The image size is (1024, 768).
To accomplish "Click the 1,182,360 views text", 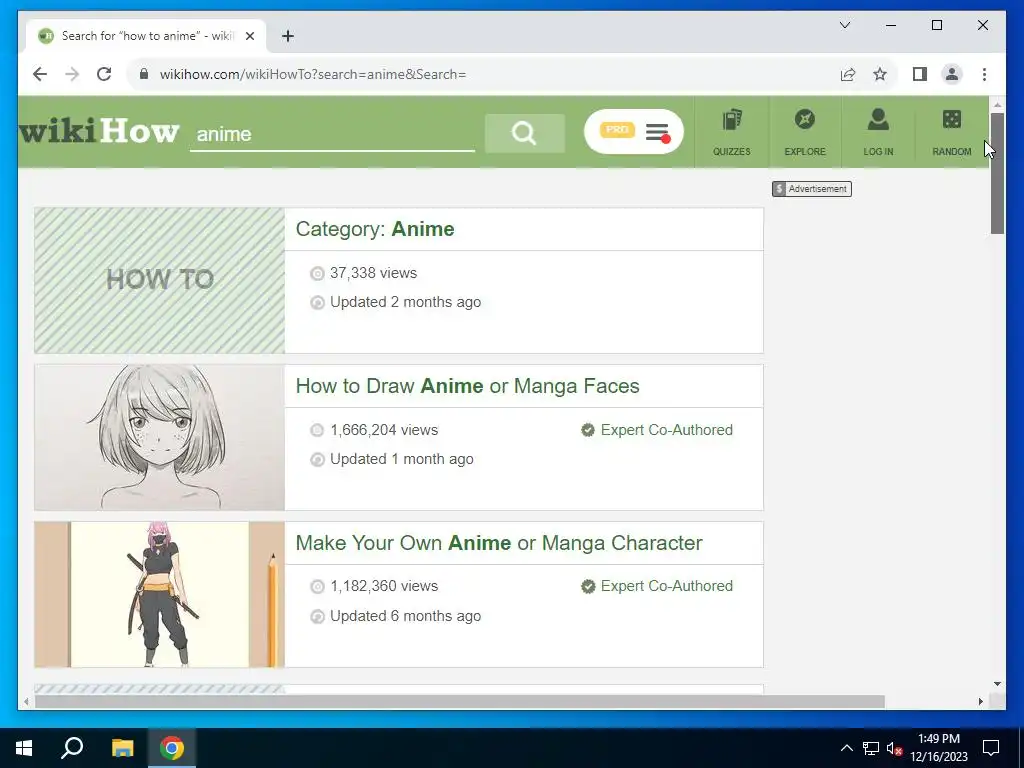I will point(384,586).
